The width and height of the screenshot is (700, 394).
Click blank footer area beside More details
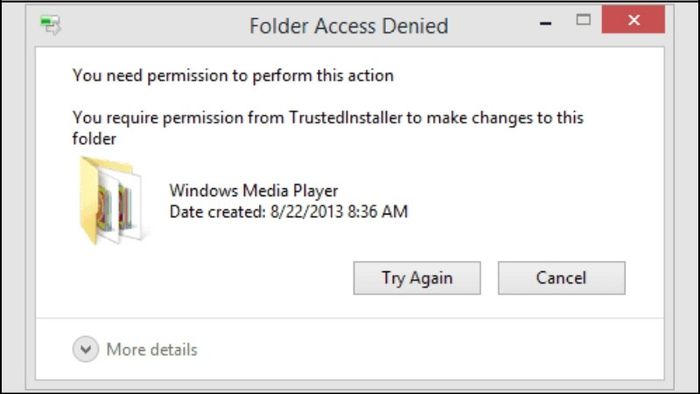point(429,349)
